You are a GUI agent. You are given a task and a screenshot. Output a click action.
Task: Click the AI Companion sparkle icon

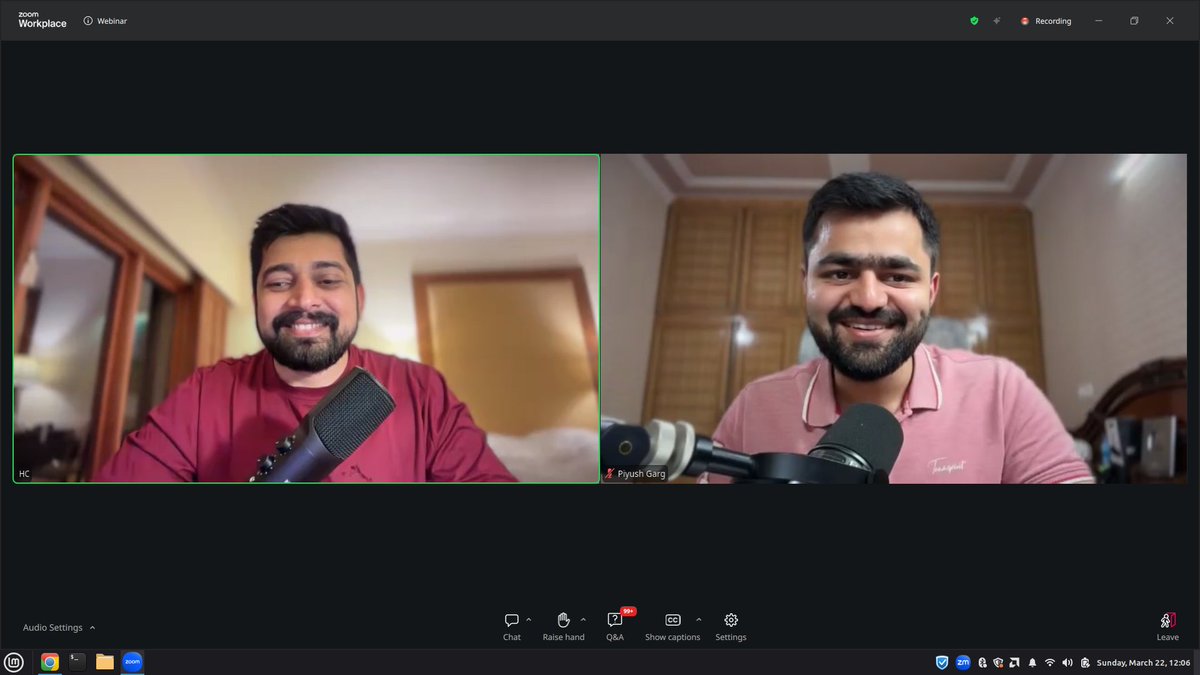996,20
